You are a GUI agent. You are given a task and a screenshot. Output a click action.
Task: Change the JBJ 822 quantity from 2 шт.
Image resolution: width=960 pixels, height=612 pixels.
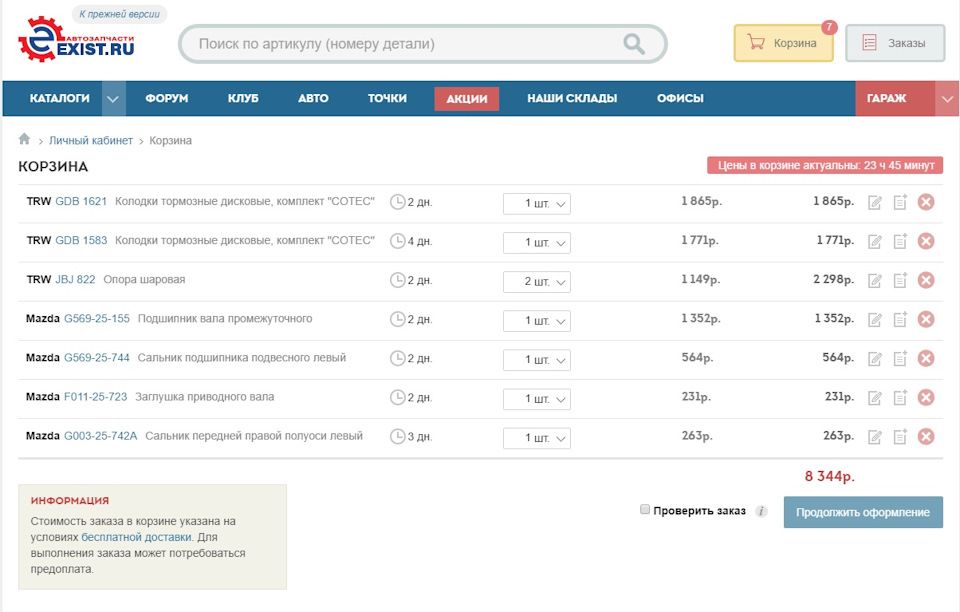point(537,282)
